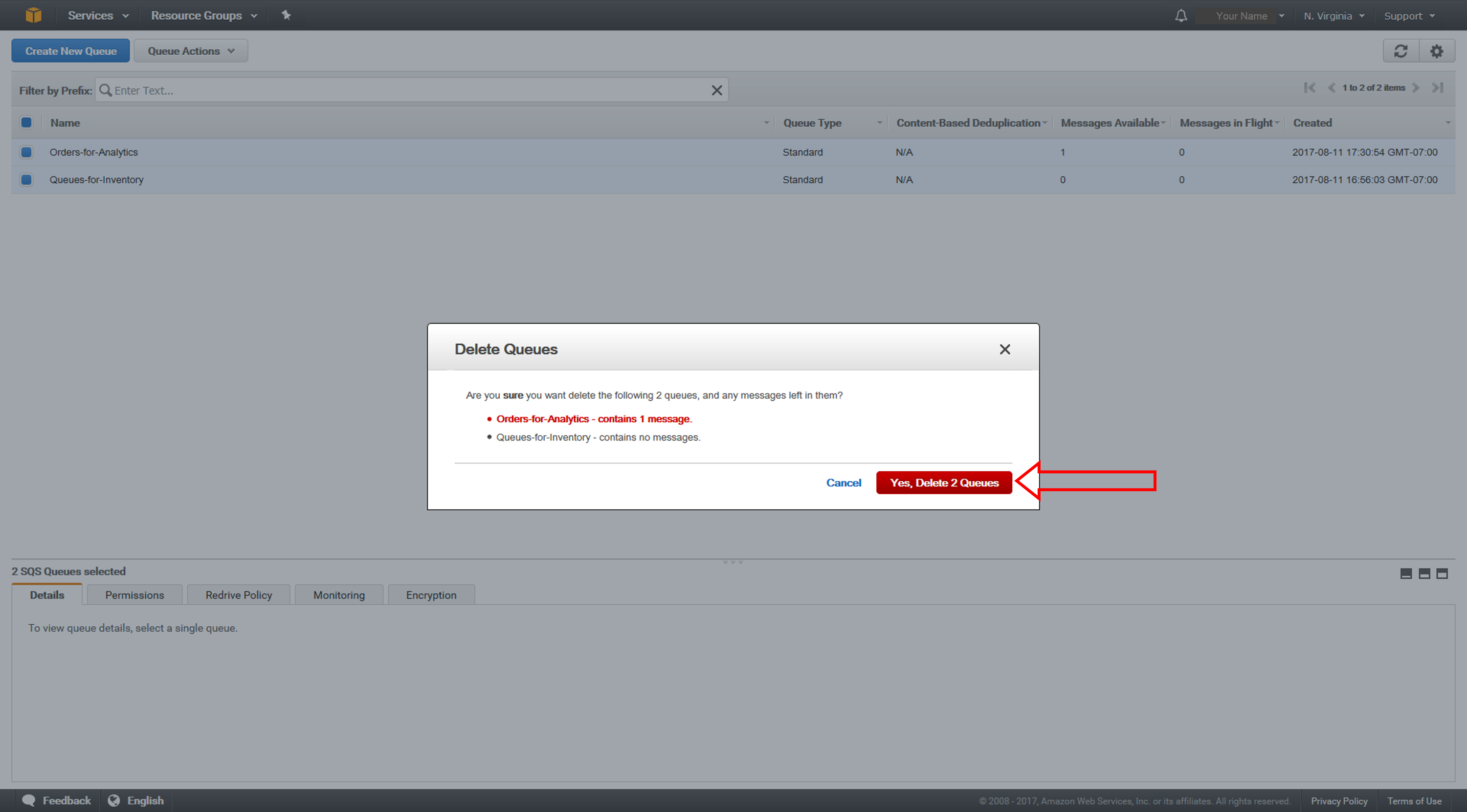Click Yes, Delete 2 Queues button
The width and height of the screenshot is (1467, 812).
pyautogui.click(x=943, y=482)
